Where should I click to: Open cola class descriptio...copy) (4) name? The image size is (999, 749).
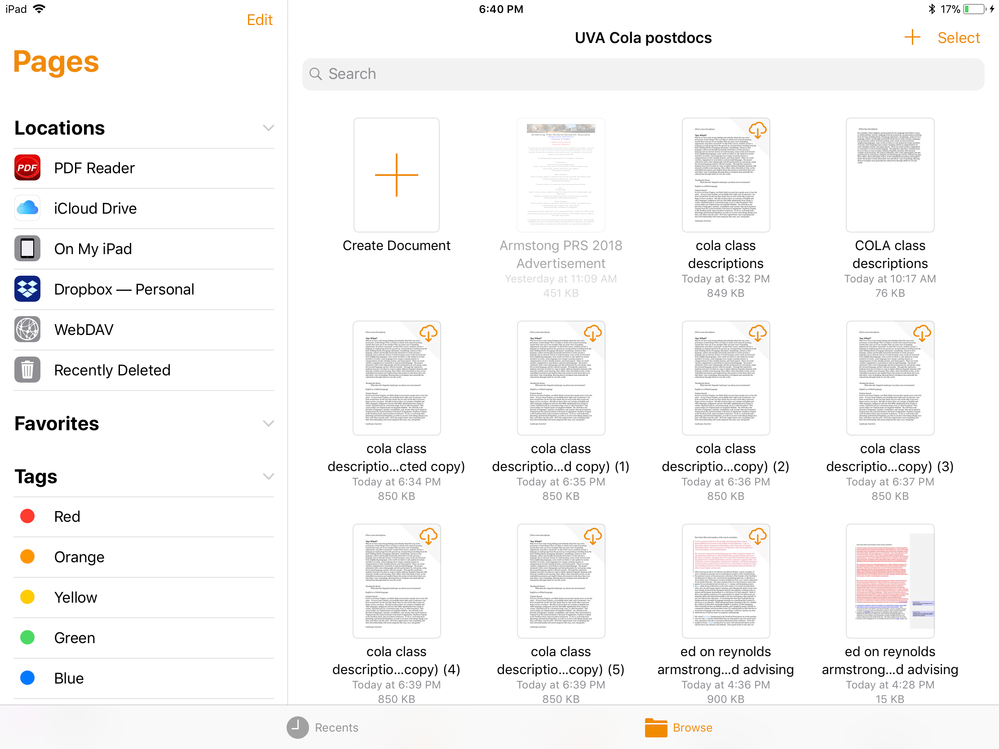coord(396,660)
